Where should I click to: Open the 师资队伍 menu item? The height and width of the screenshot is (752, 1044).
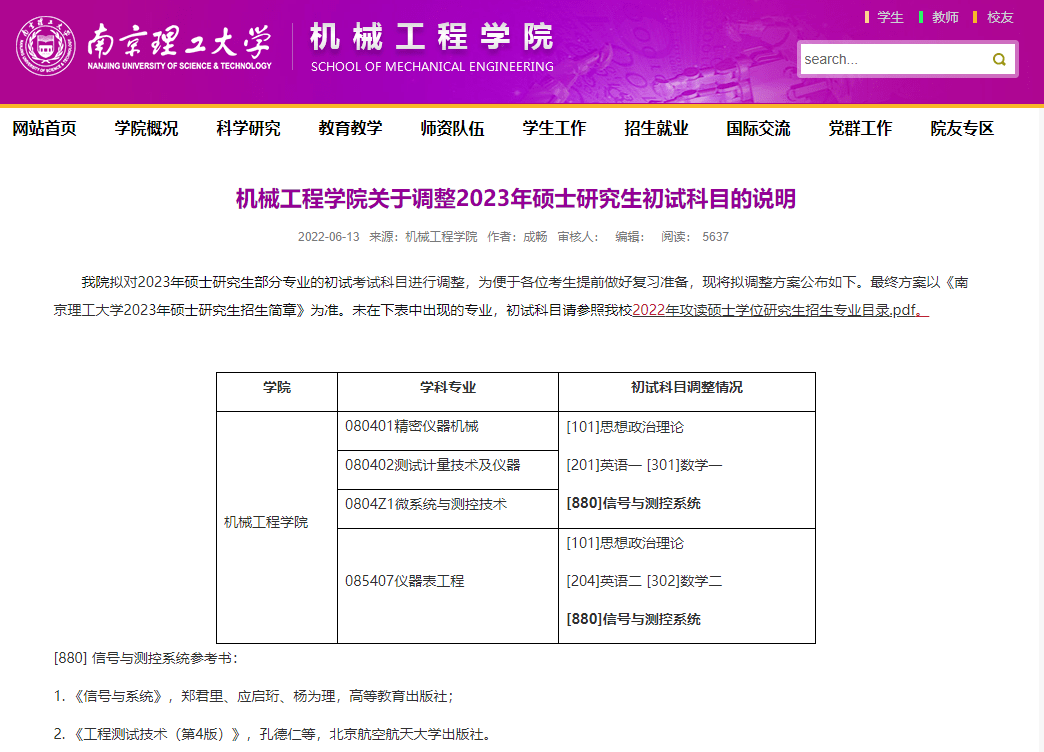(452, 128)
